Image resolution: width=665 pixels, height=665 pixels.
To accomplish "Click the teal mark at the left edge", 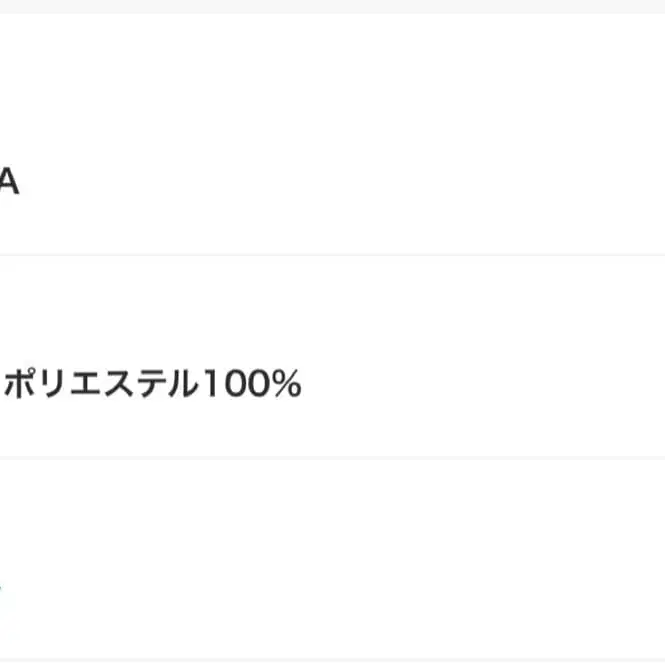I will (x=1, y=585).
